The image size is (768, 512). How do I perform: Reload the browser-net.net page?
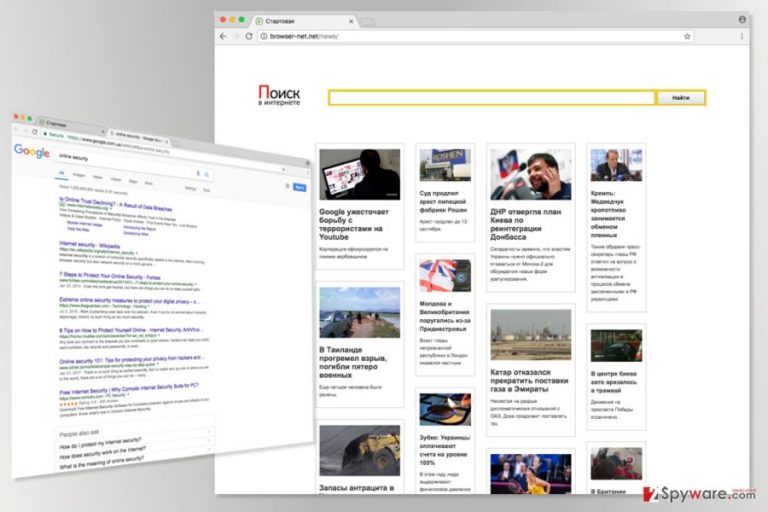point(249,36)
